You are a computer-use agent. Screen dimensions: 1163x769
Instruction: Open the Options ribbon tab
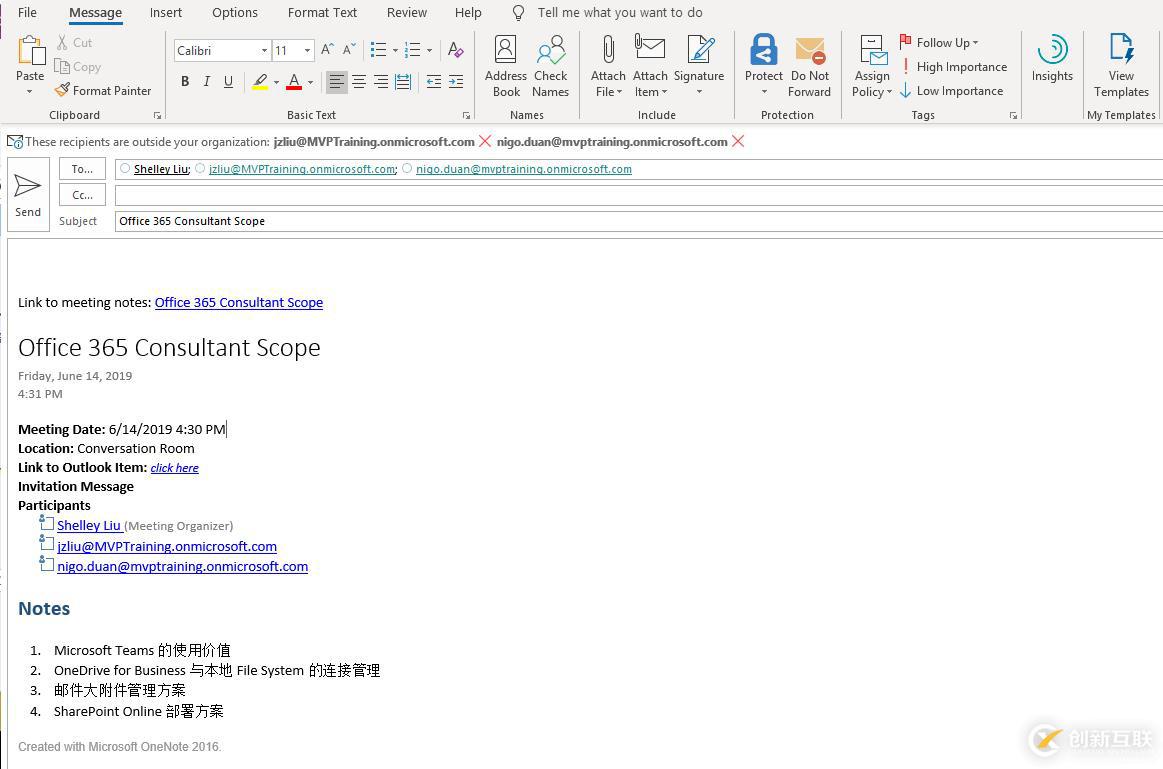(234, 12)
